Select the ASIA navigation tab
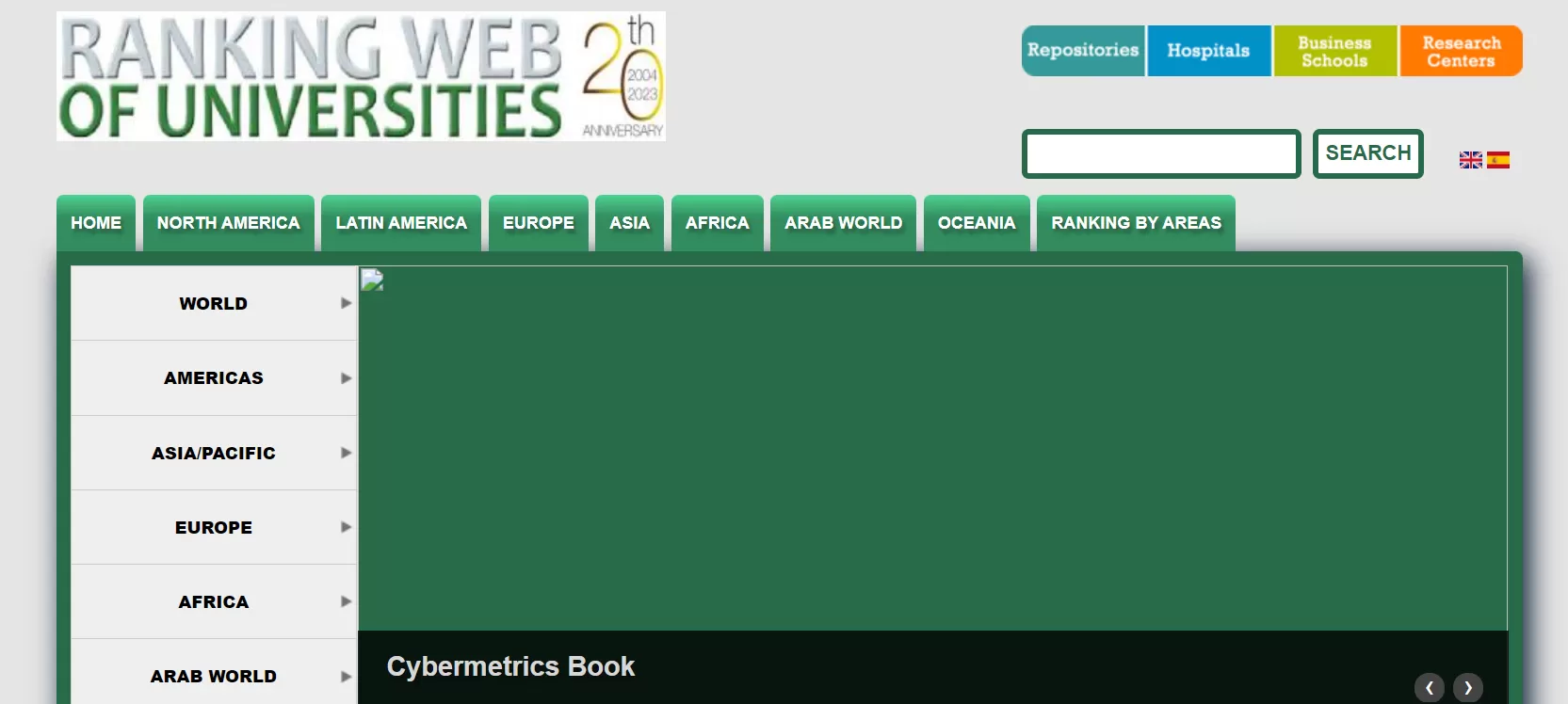This screenshot has width=1568, height=704. [x=629, y=223]
